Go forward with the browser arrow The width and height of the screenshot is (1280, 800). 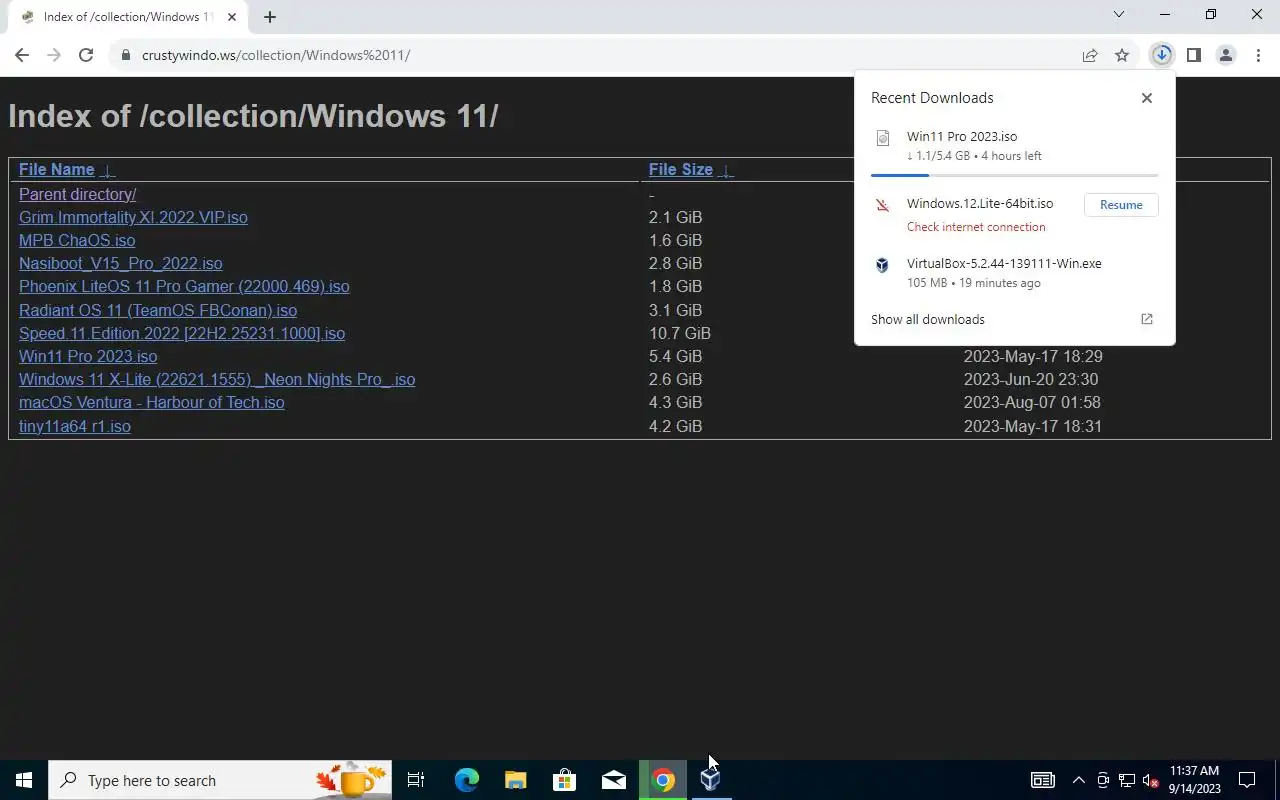point(54,55)
